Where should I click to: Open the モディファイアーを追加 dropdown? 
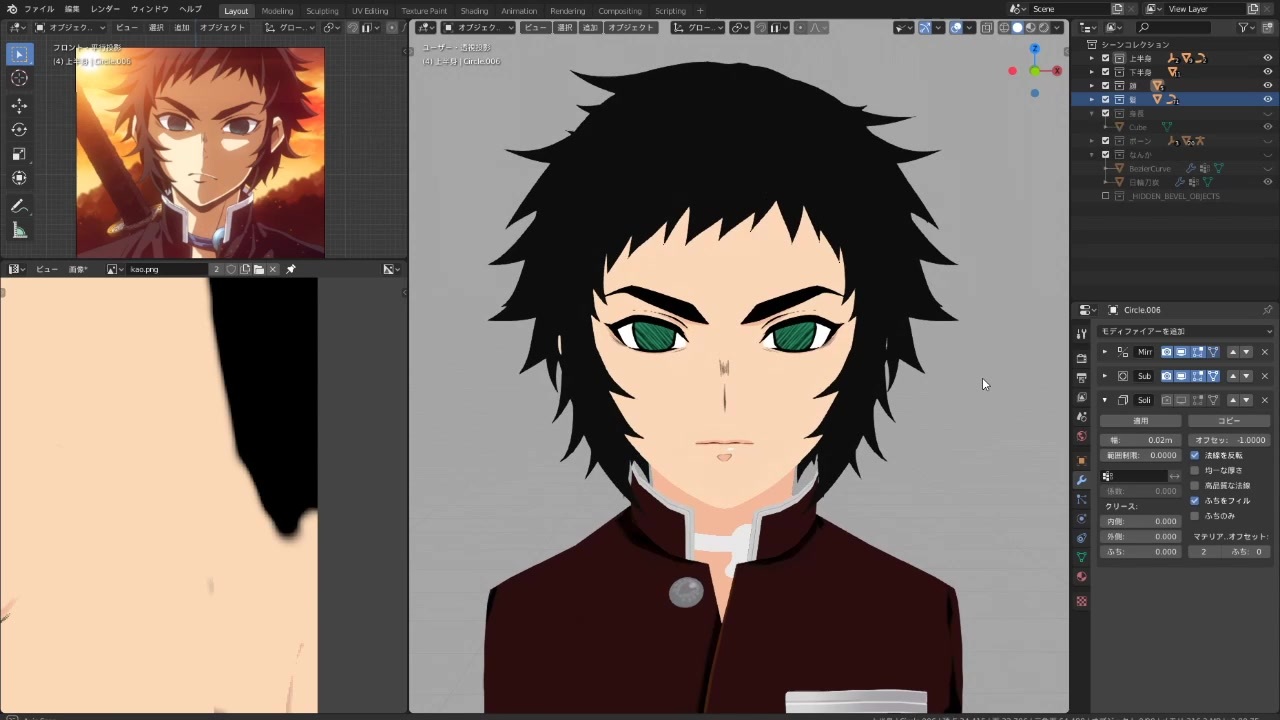tap(1185, 331)
